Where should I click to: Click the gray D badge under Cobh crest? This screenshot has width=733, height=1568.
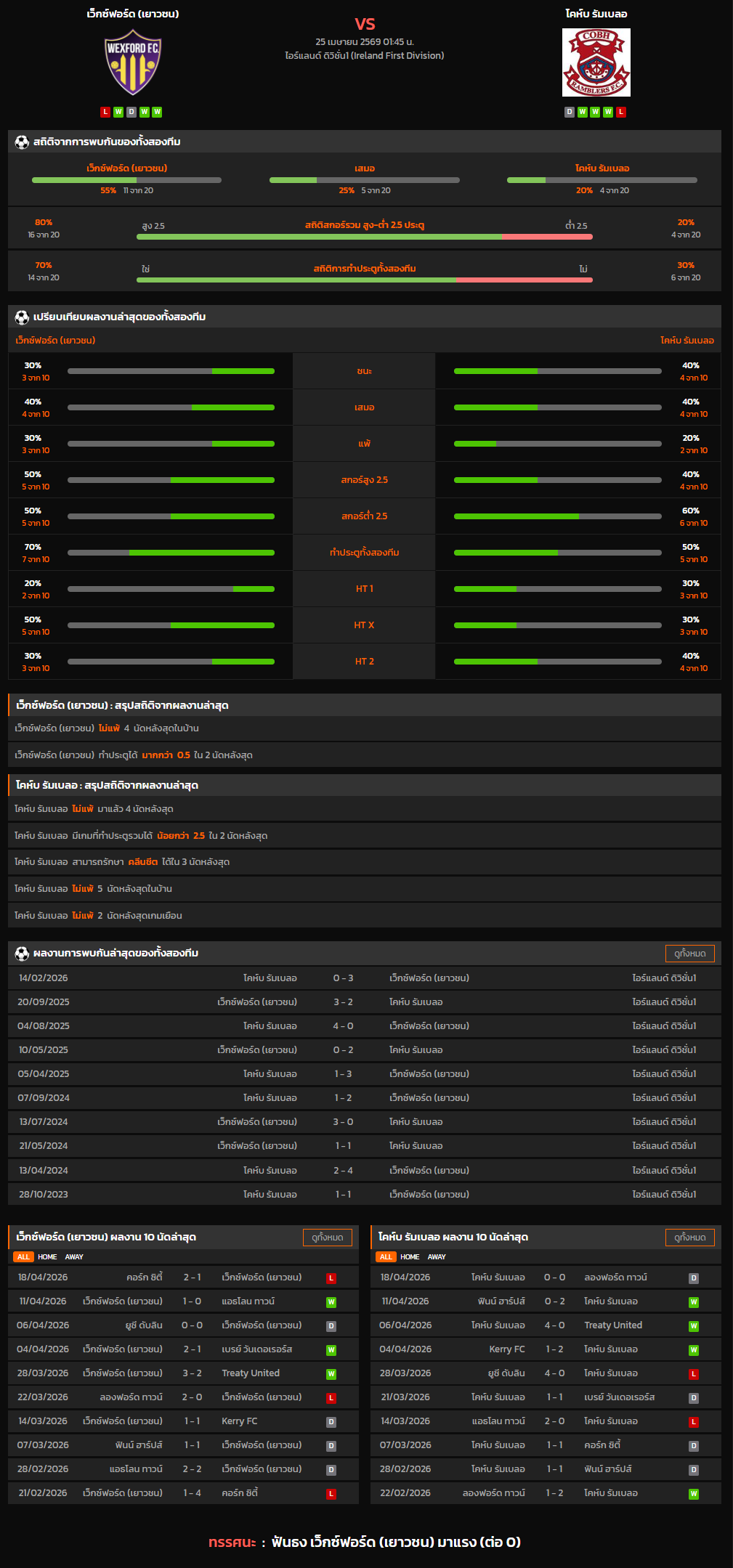tap(570, 112)
